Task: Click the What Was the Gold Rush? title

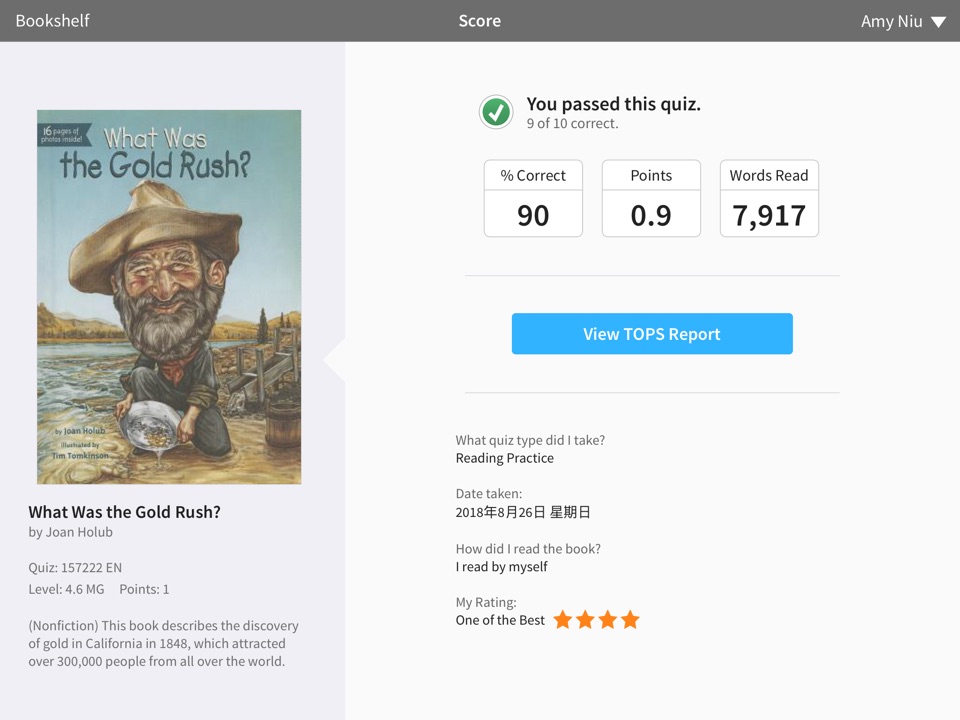Action: point(124,512)
